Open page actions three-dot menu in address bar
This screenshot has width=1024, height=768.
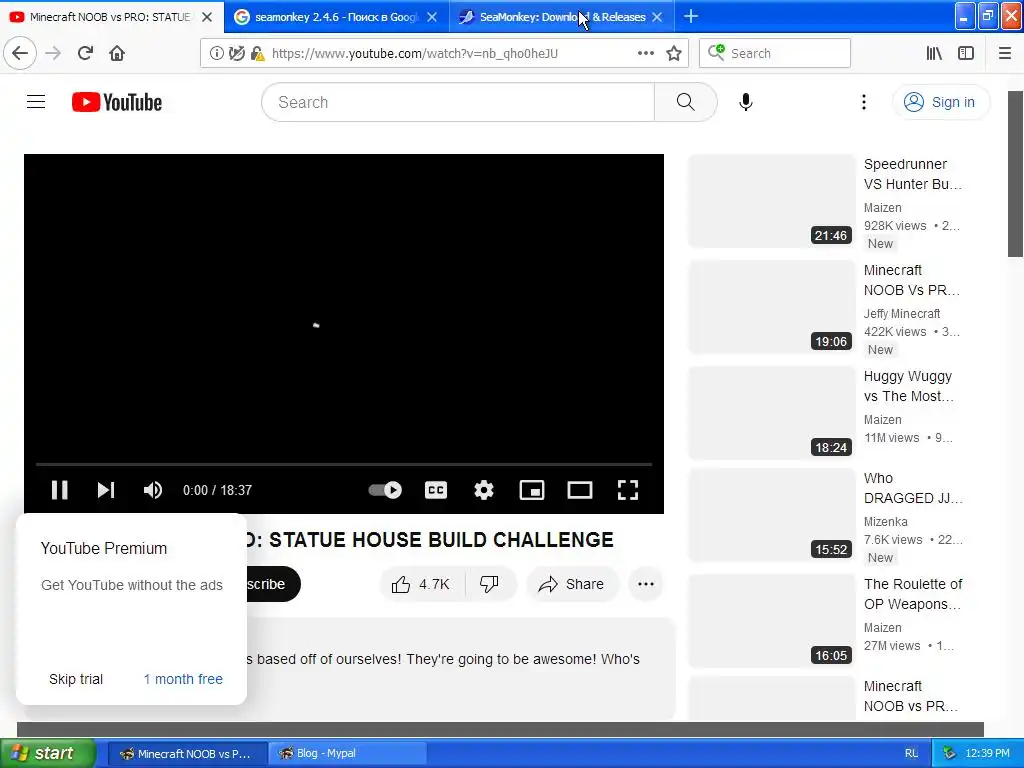tap(645, 53)
